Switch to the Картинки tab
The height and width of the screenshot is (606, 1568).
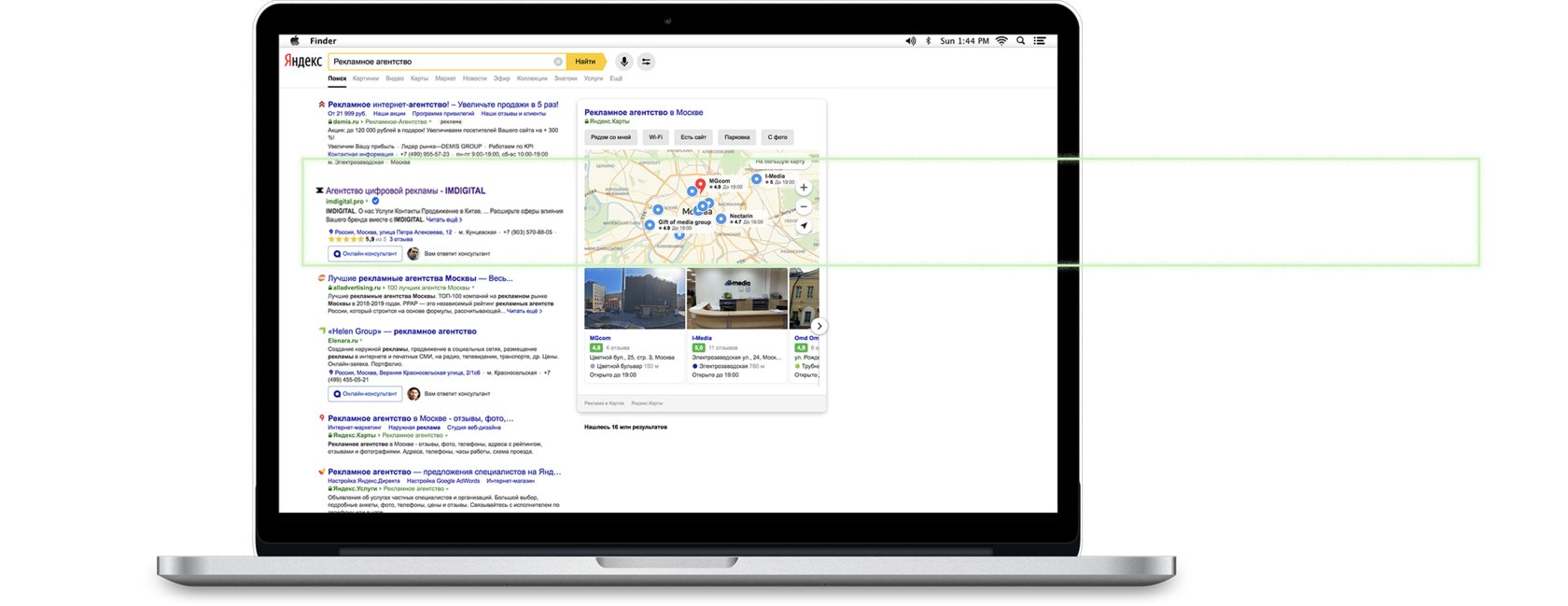[366, 78]
